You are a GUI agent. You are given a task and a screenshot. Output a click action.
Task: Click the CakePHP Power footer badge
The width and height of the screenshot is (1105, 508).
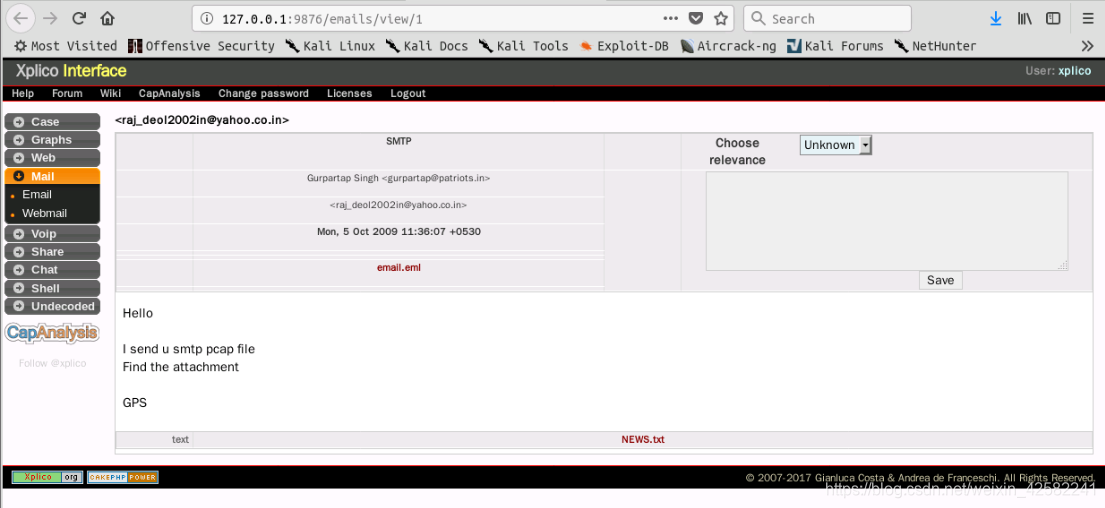pos(123,477)
